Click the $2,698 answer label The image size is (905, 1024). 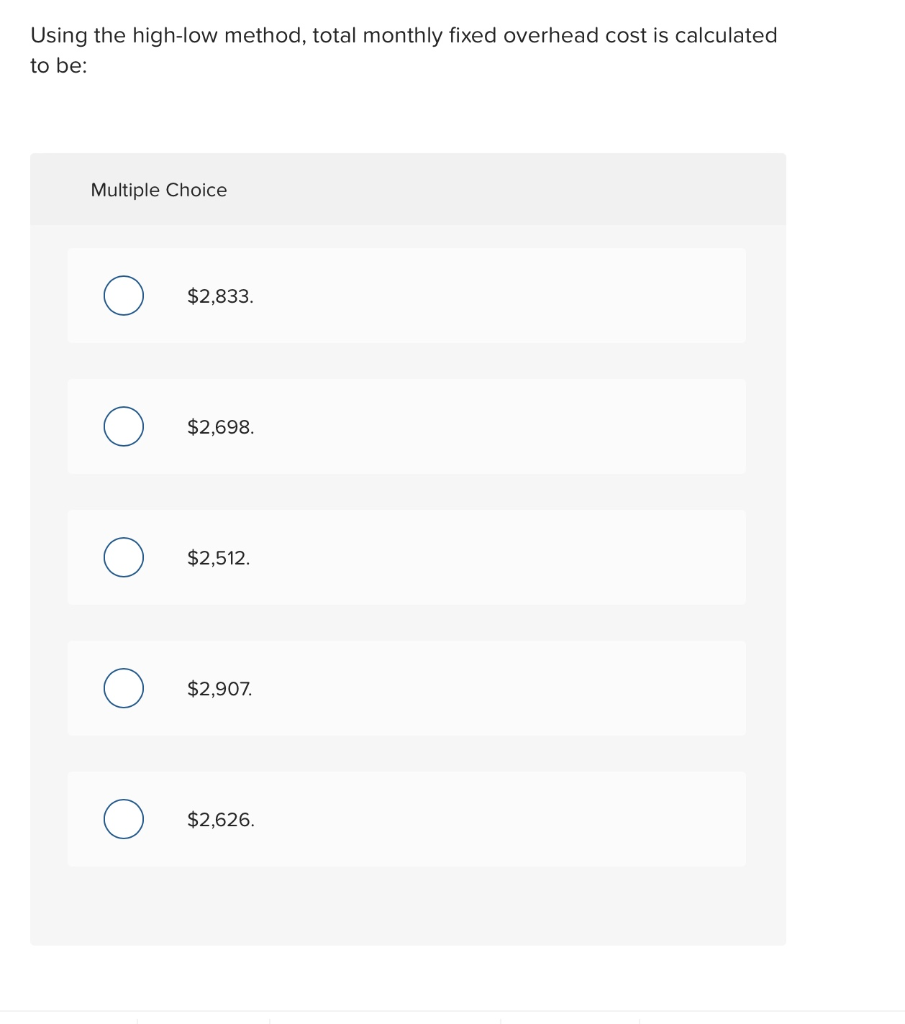pos(220,426)
